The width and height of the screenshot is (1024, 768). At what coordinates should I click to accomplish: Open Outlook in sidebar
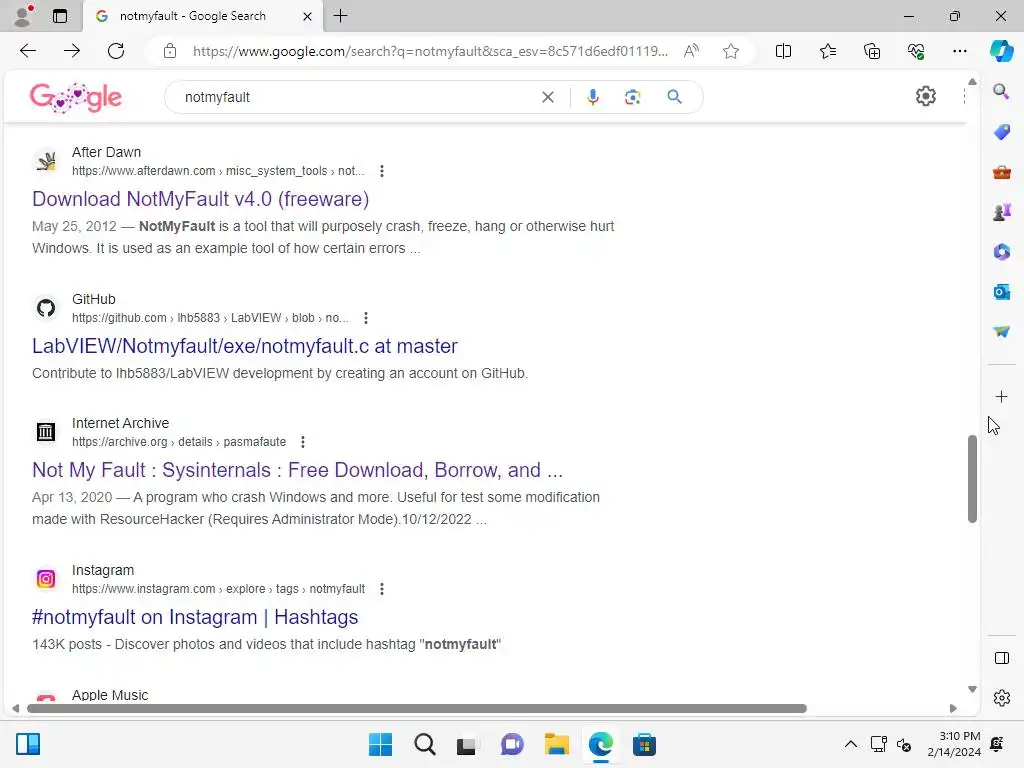tap(1001, 292)
